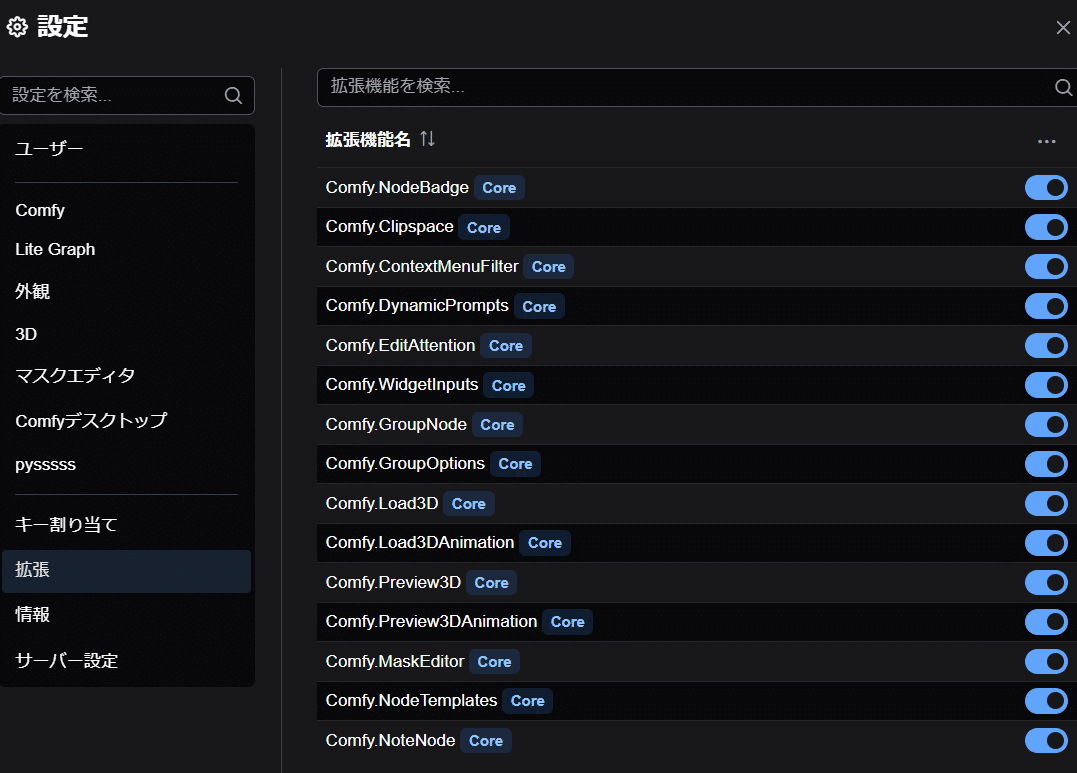Toggle Comfy.EditAttention off
Image resolution: width=1077 pixels, height=773 pixels.
tap(1046, 345)
